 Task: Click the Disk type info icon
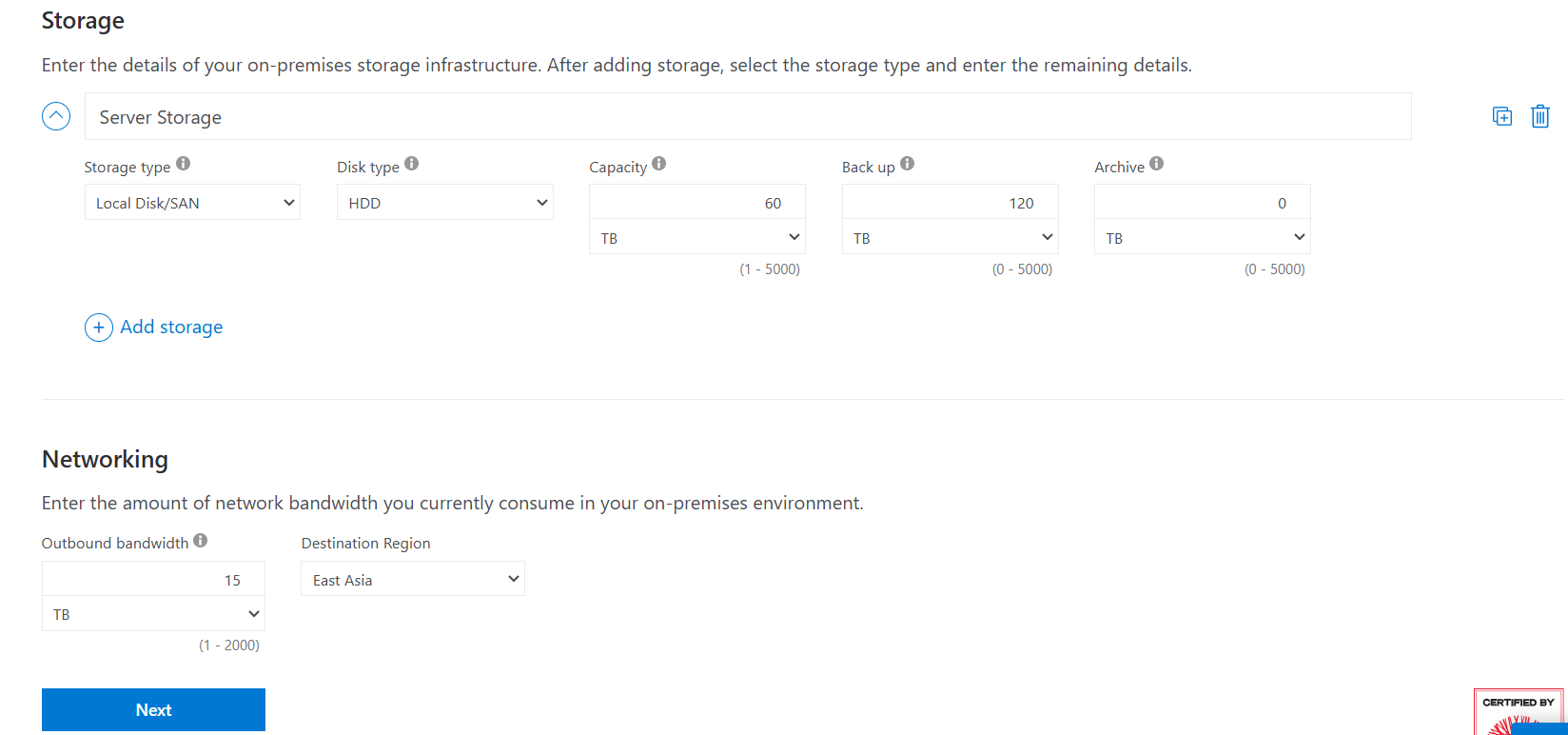(x=412, y=164)
